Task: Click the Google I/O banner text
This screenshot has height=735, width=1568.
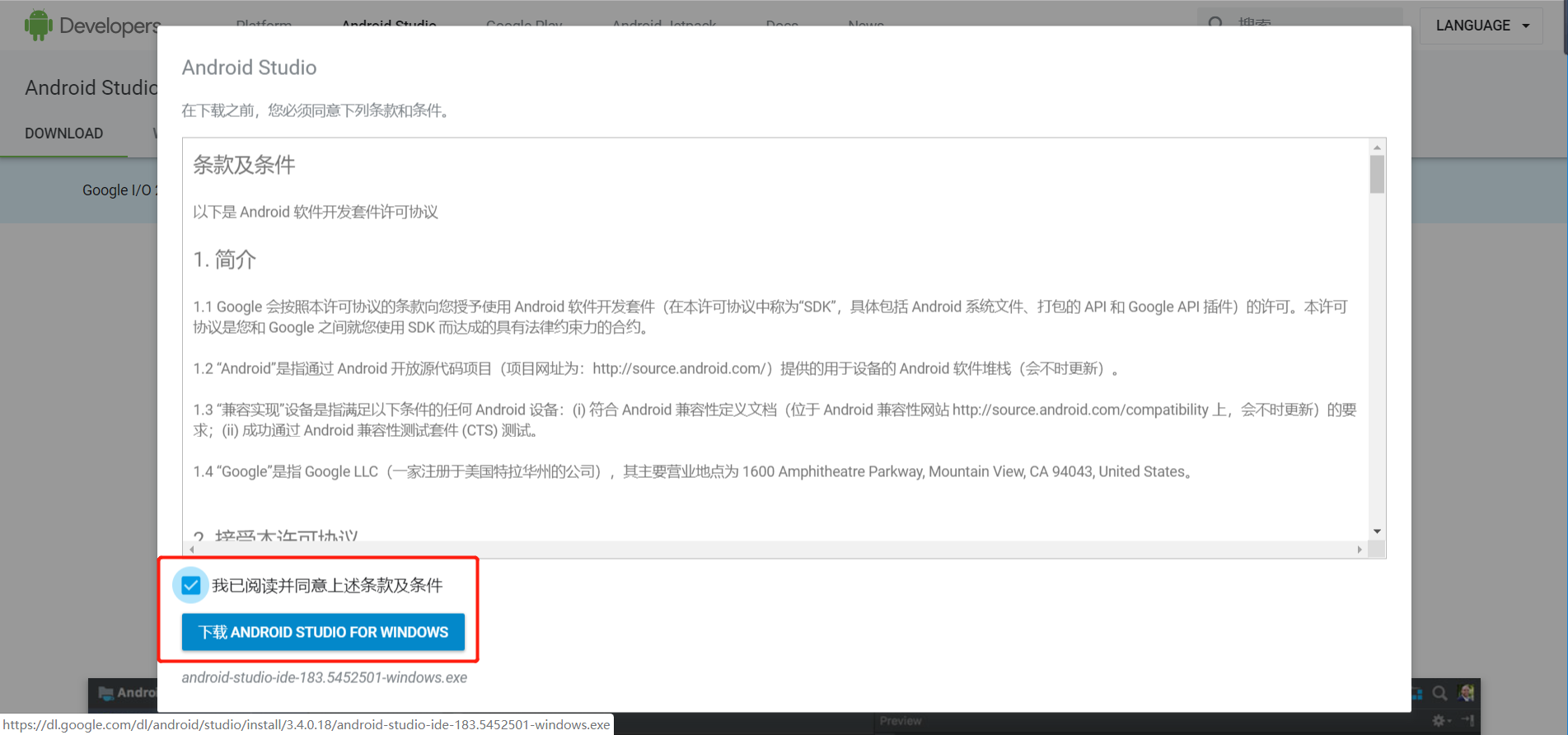Action: pos(119,190)
